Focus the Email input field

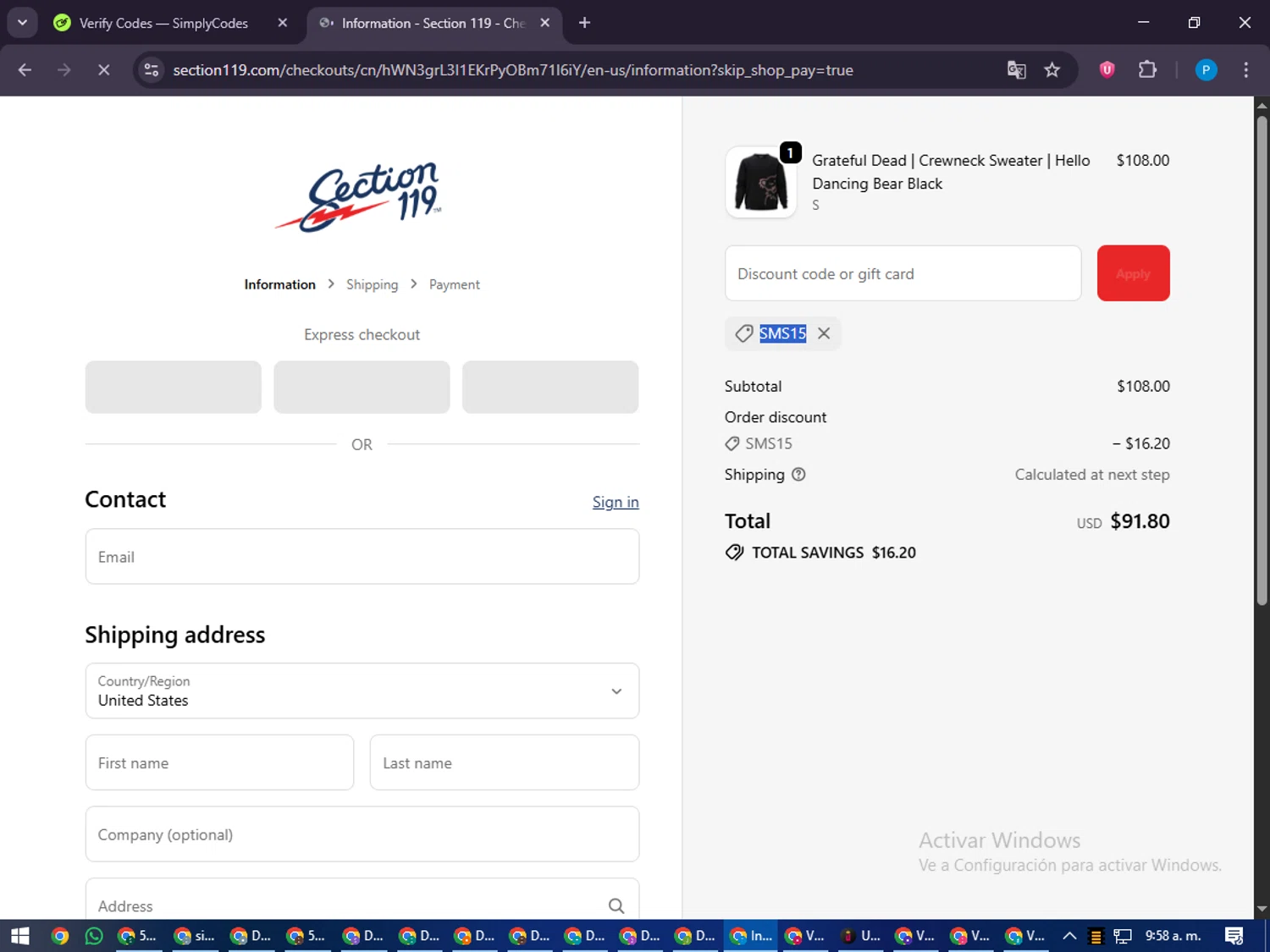tap(362, 557)
